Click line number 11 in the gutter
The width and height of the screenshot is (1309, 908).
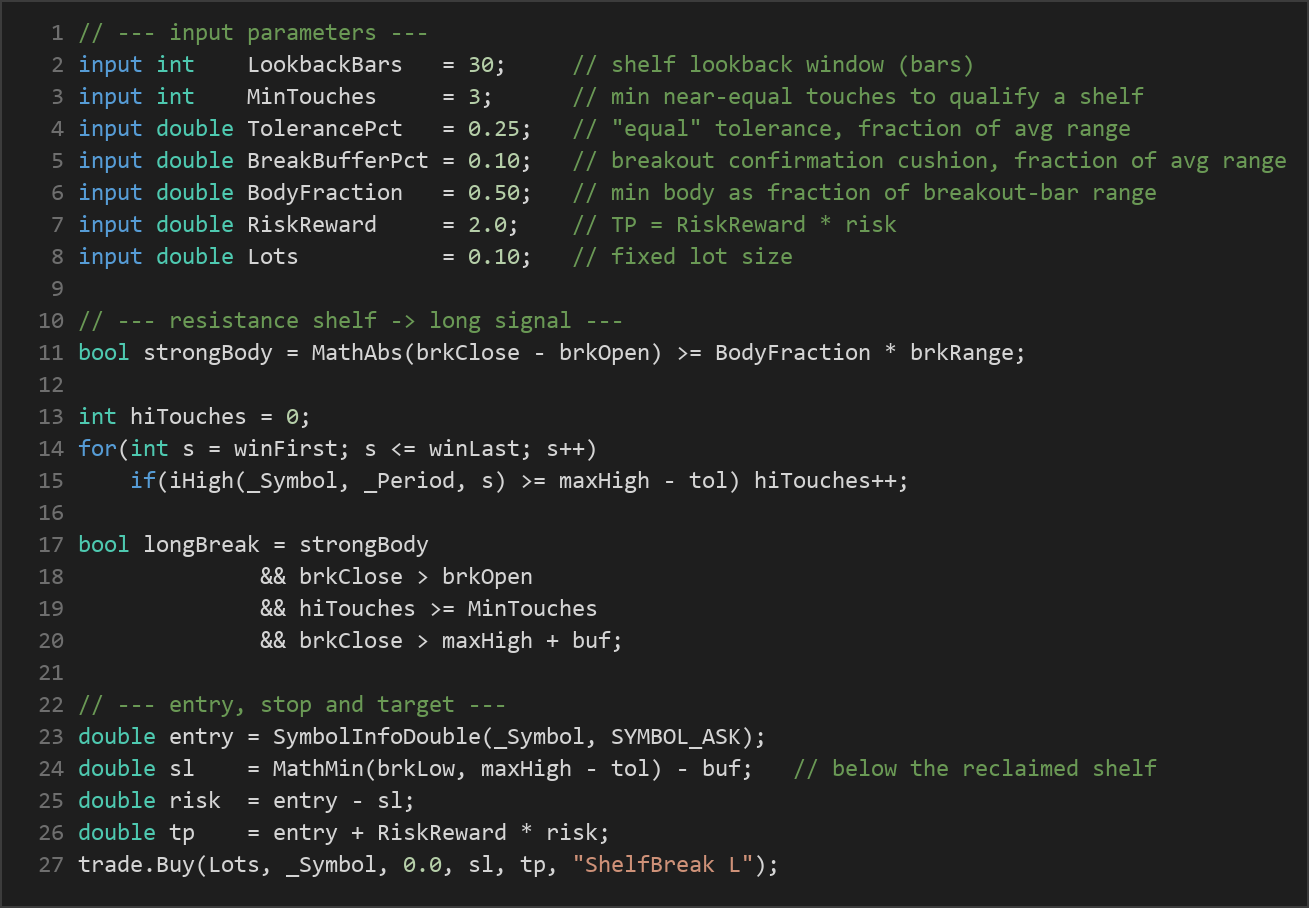tap(51, 352)
